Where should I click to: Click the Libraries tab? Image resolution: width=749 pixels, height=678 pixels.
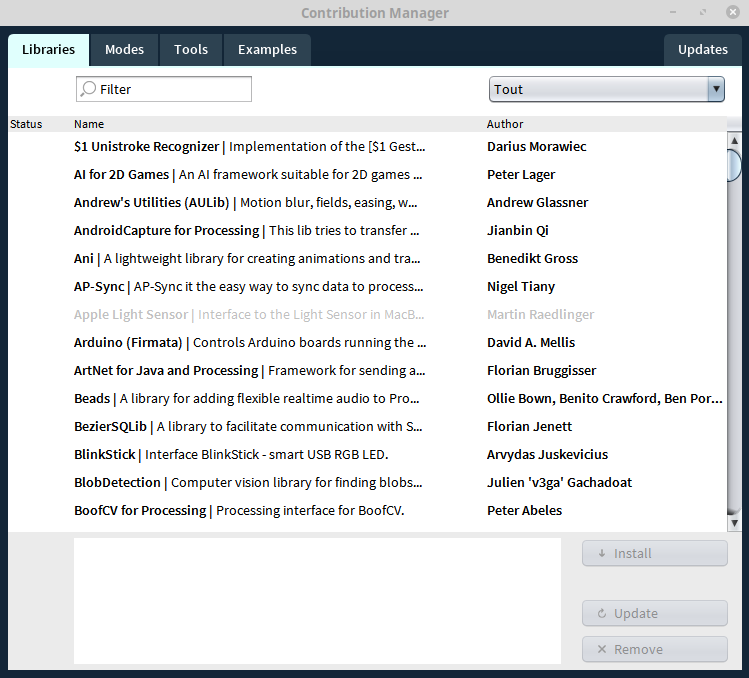[x=48, y=50]
